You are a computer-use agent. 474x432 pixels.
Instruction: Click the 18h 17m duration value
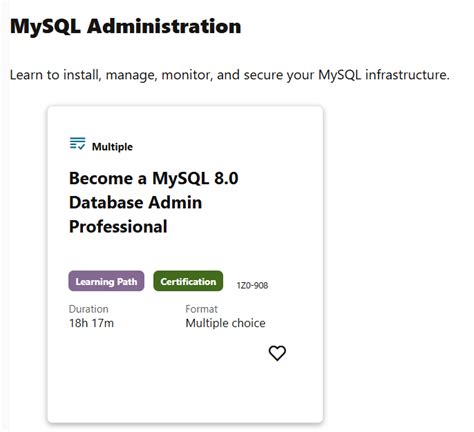(x=91, y=323)
